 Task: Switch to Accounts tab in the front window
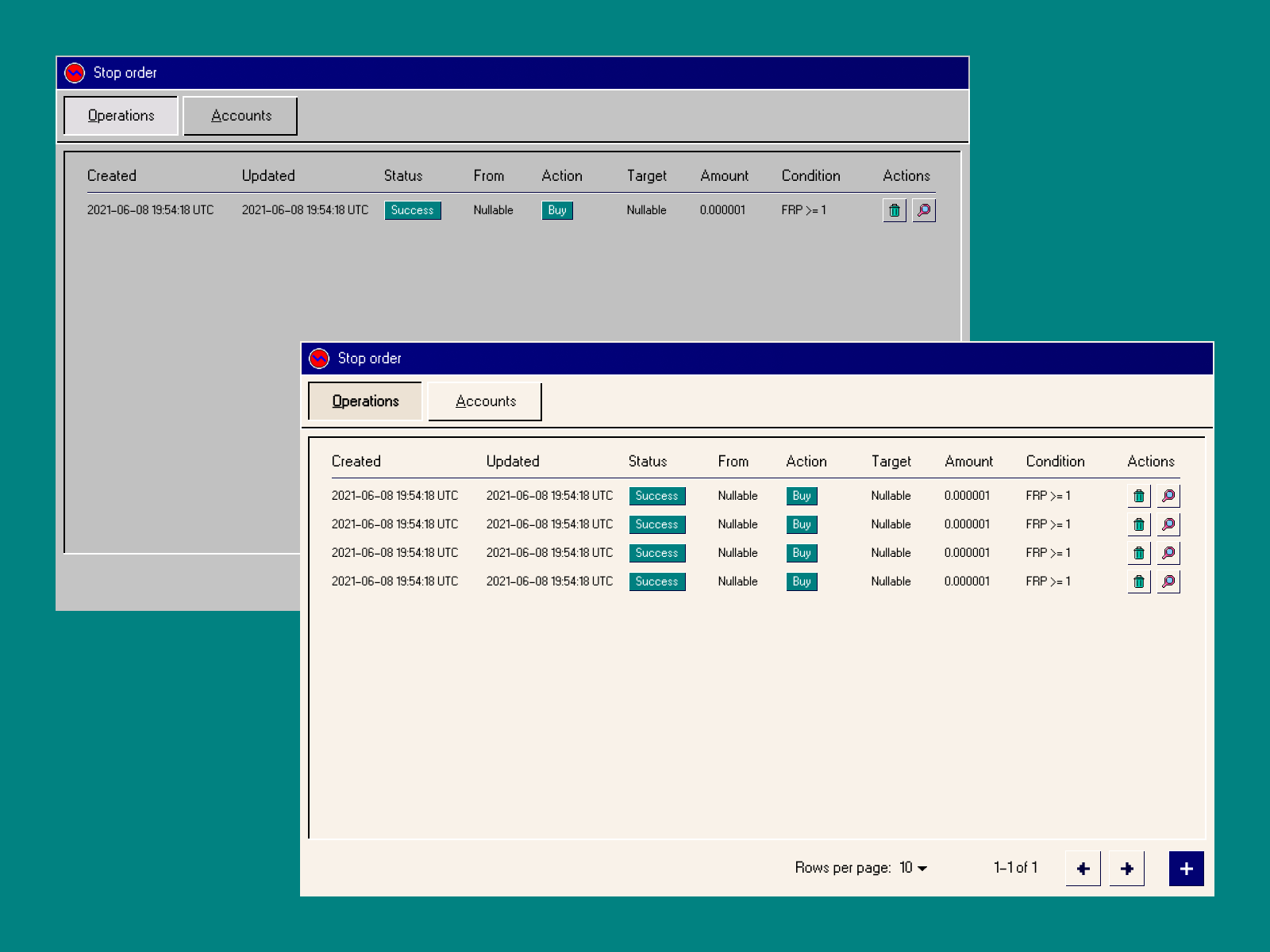[485, 401]
